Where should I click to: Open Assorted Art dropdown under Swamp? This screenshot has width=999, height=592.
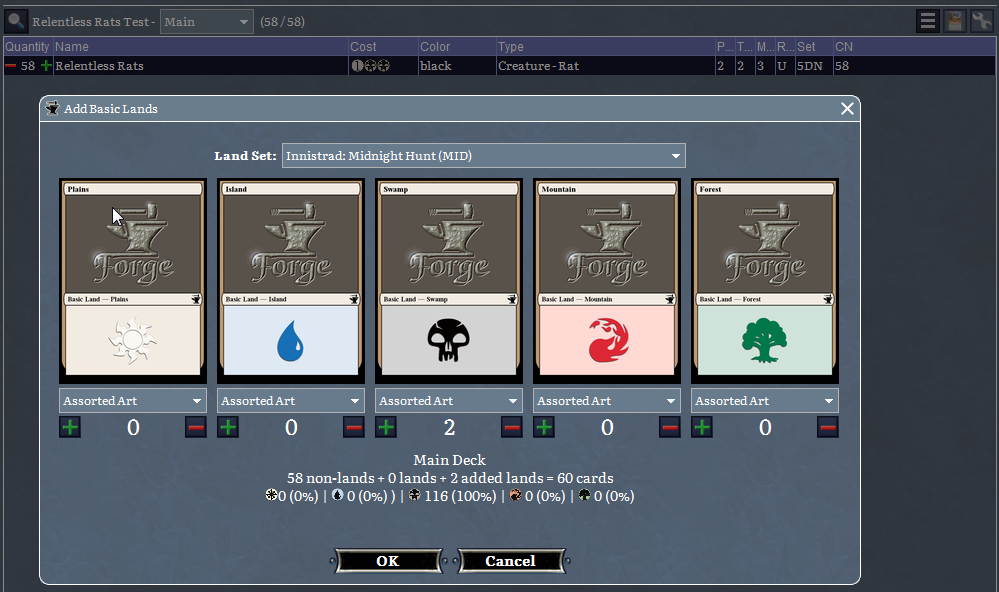coord(449,401)
